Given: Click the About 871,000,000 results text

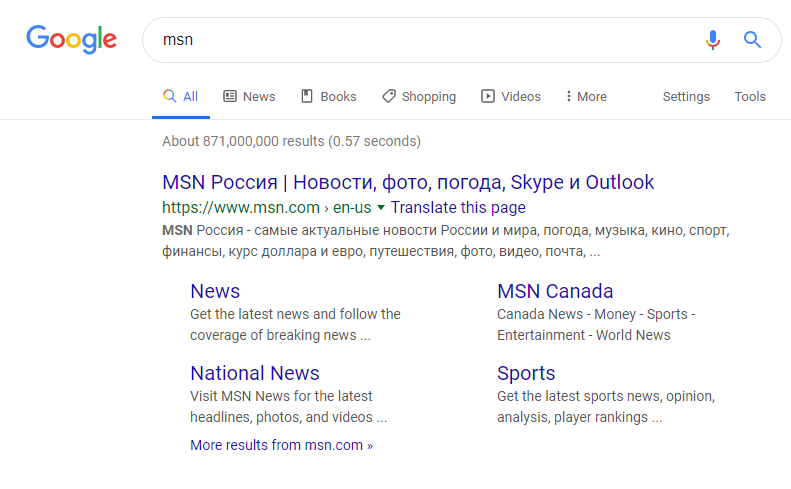Looking at the screenshot, I should tap(291, 141).
